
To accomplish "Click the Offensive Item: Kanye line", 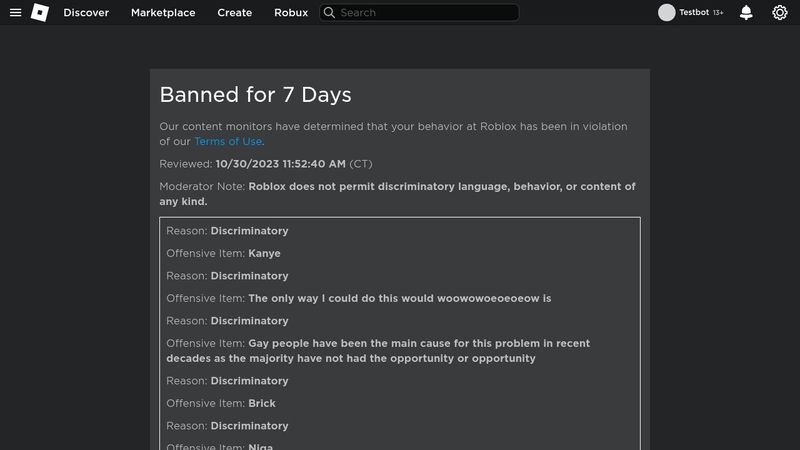I will 223,253.
